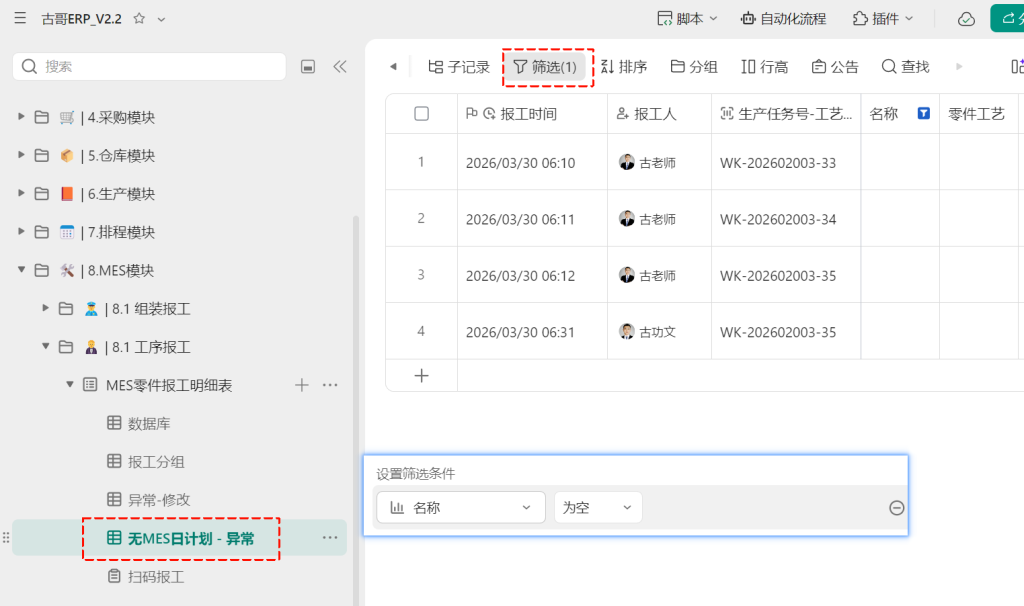
Task: Click the panel layout icon beside the search box
Action: (x=308, y=67)
